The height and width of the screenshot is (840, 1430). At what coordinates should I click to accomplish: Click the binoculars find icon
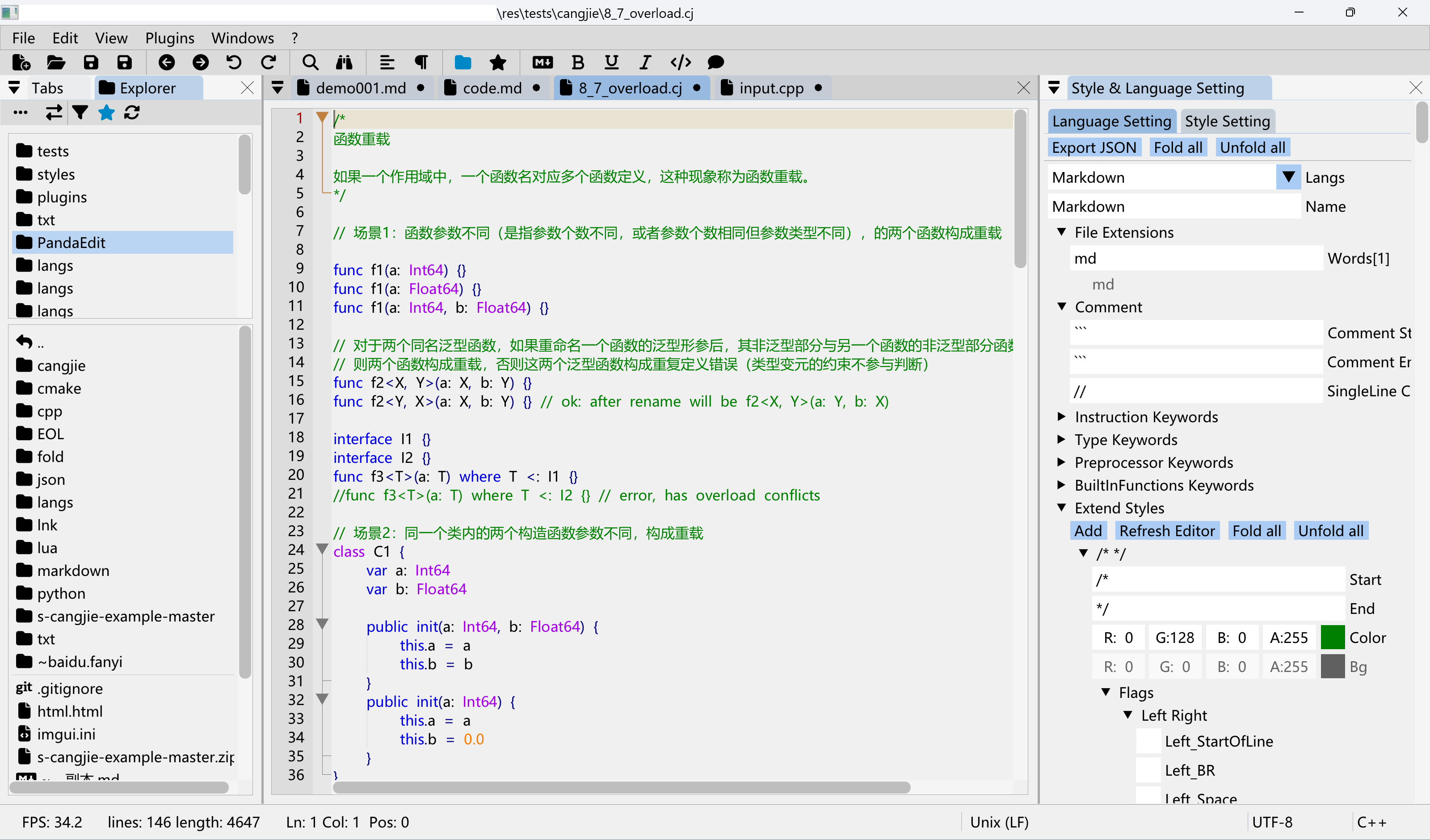point(344,63)
